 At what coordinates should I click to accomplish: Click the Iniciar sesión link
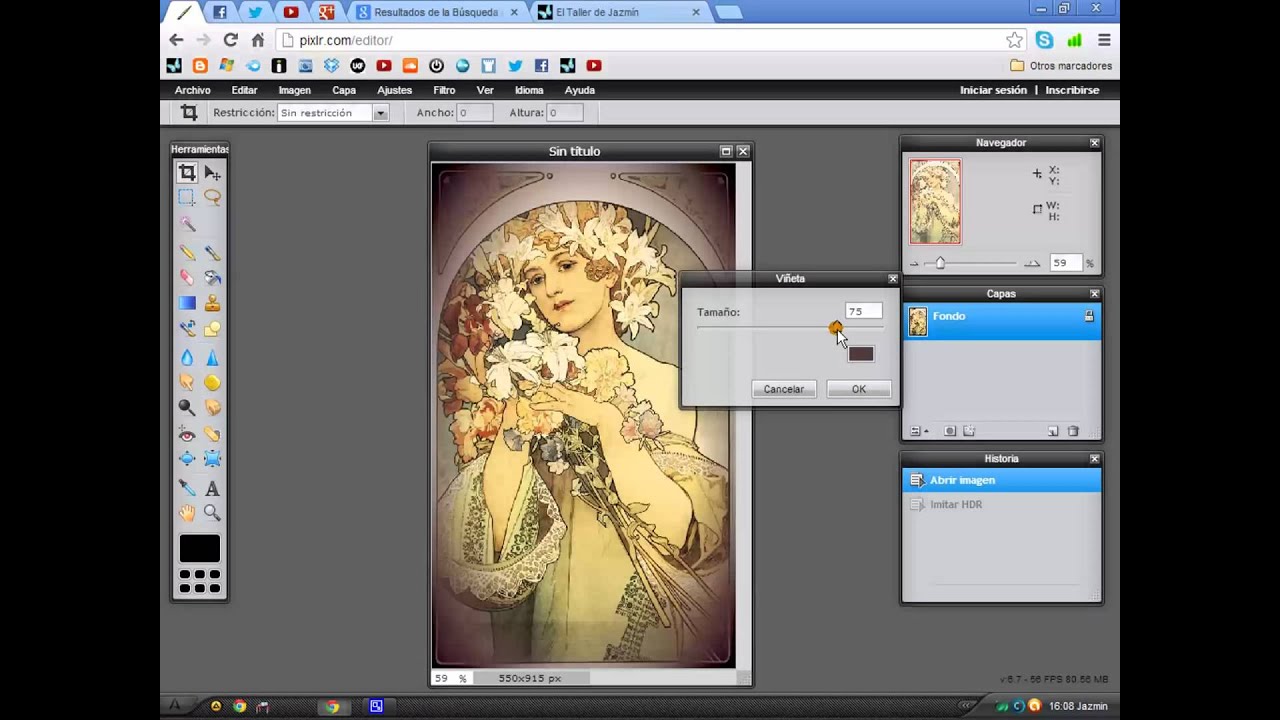click(x=993, y=90)
